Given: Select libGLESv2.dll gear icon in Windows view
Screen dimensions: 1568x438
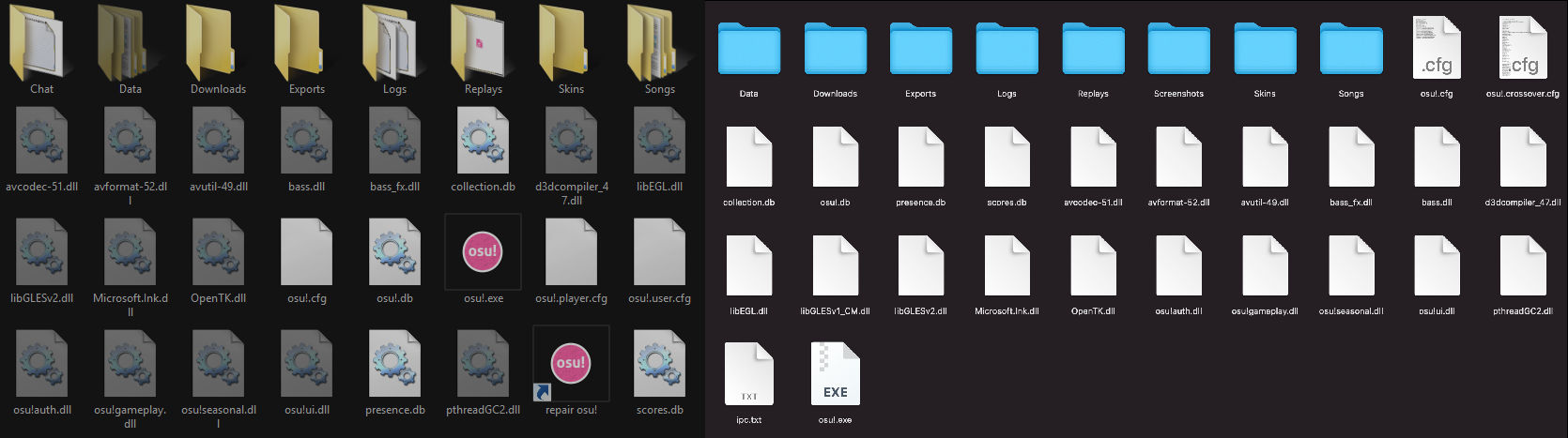Looking at the screenshot, I should point(42,252).
